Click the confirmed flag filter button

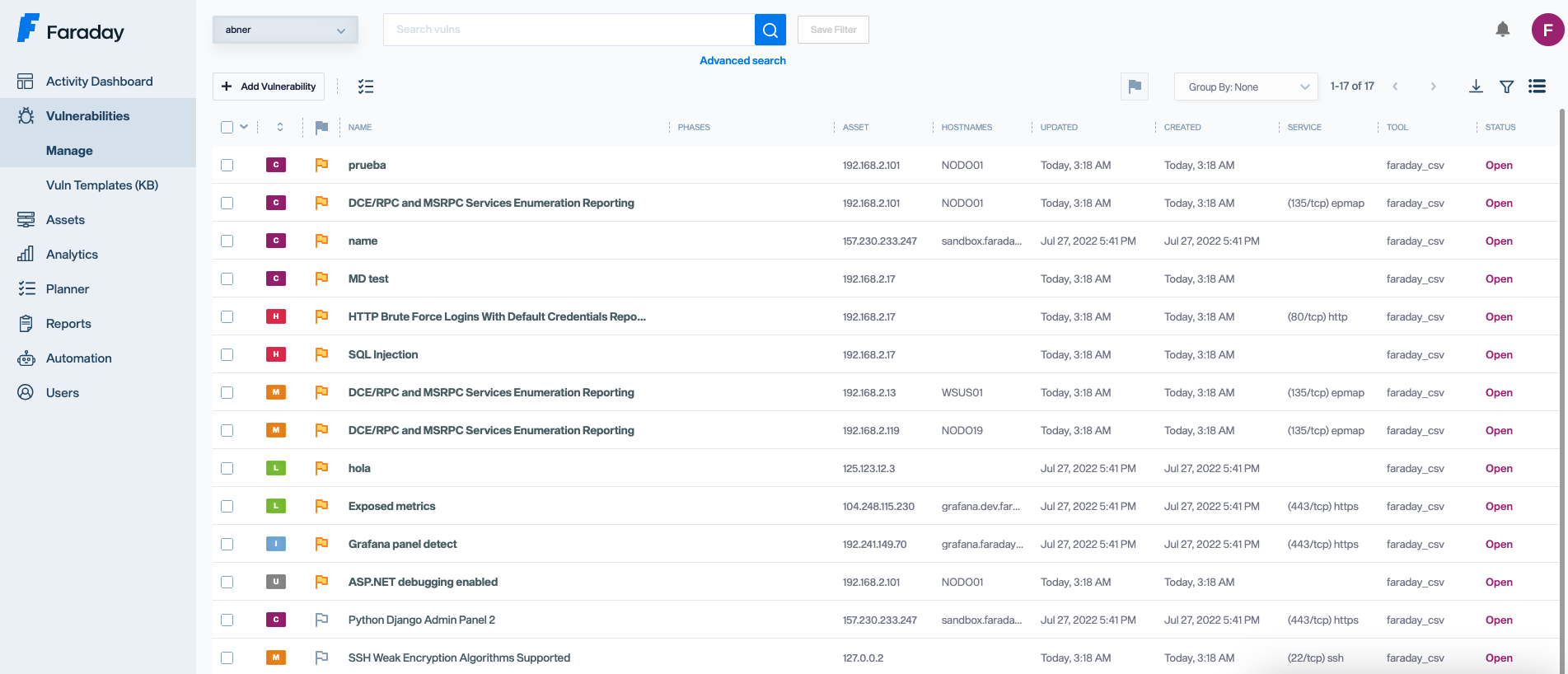point(1135,87)
